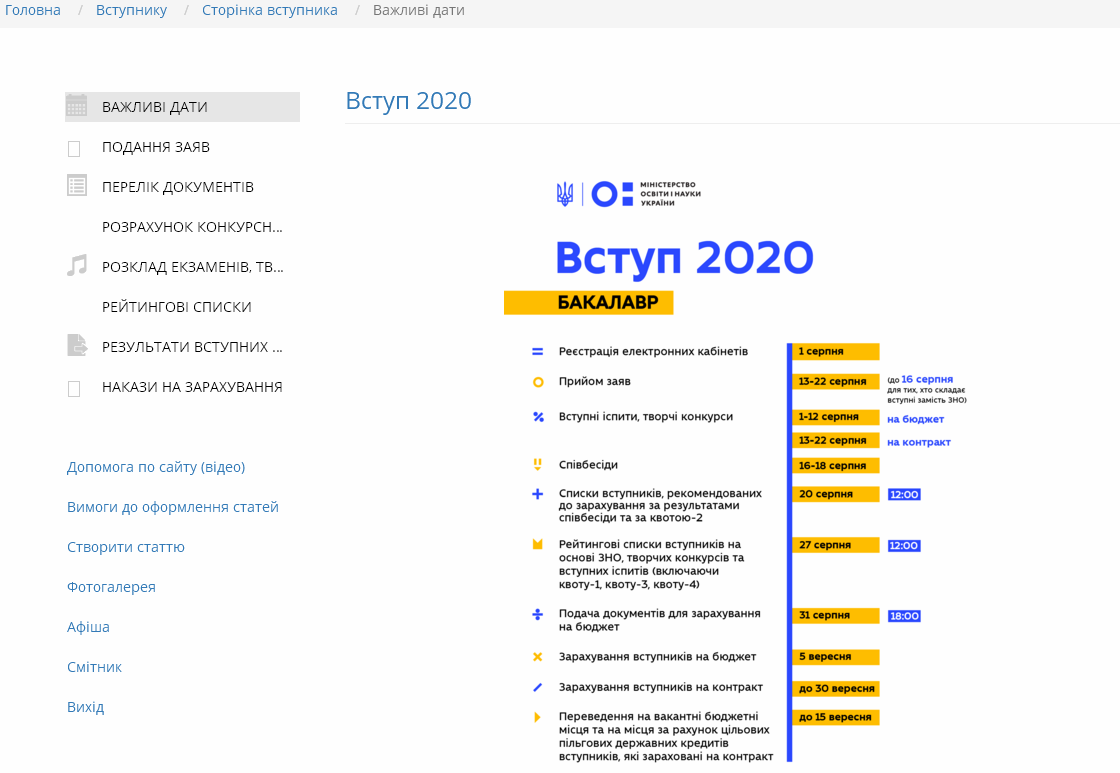Click the Вступ 2020 page heading

(x=408, y=100)
